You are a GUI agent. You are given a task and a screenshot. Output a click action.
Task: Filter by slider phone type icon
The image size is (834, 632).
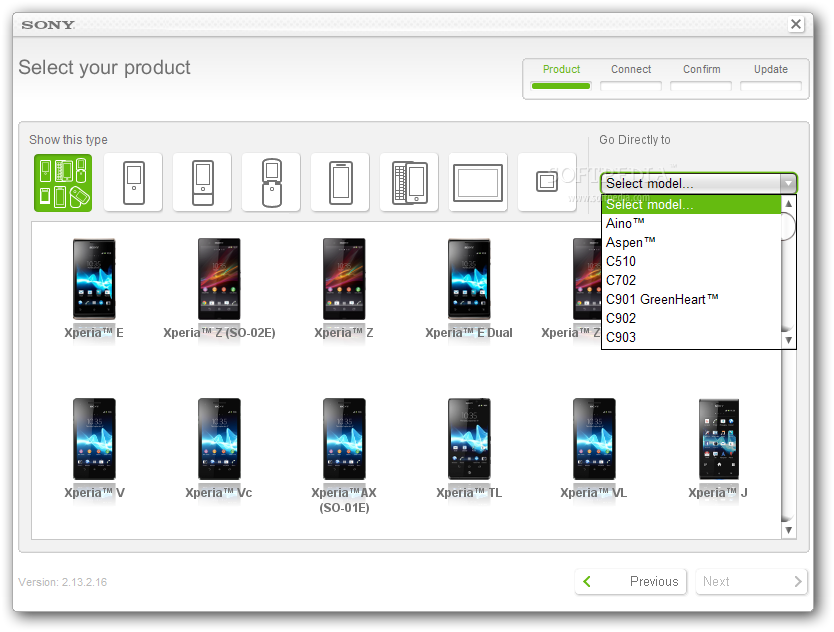click(202, 182)
